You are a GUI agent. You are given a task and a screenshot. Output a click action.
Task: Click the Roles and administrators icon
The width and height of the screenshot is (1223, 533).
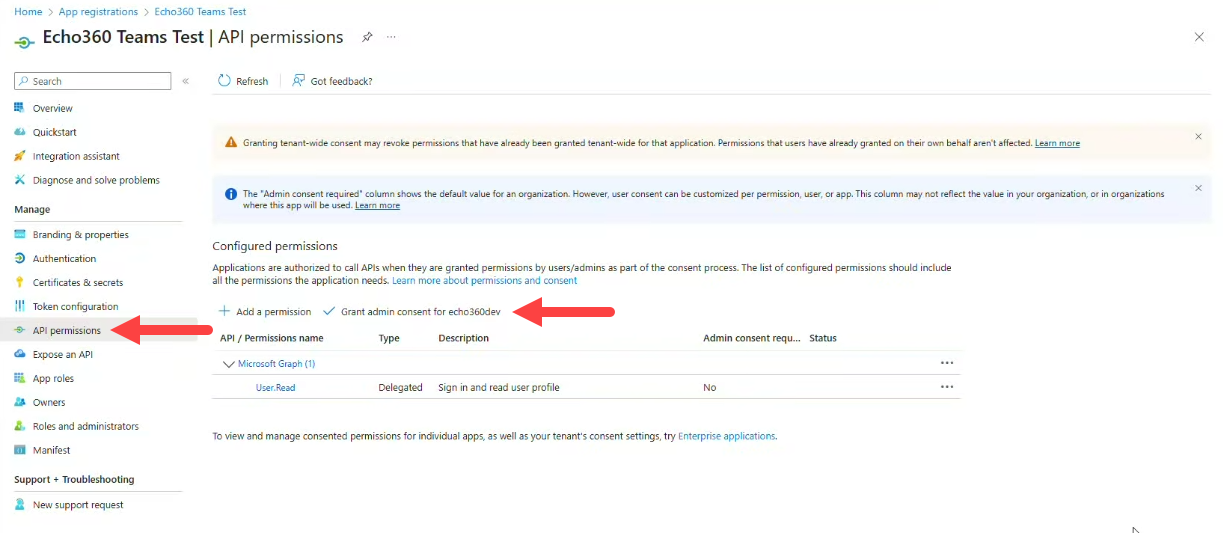tap(20, 426)
